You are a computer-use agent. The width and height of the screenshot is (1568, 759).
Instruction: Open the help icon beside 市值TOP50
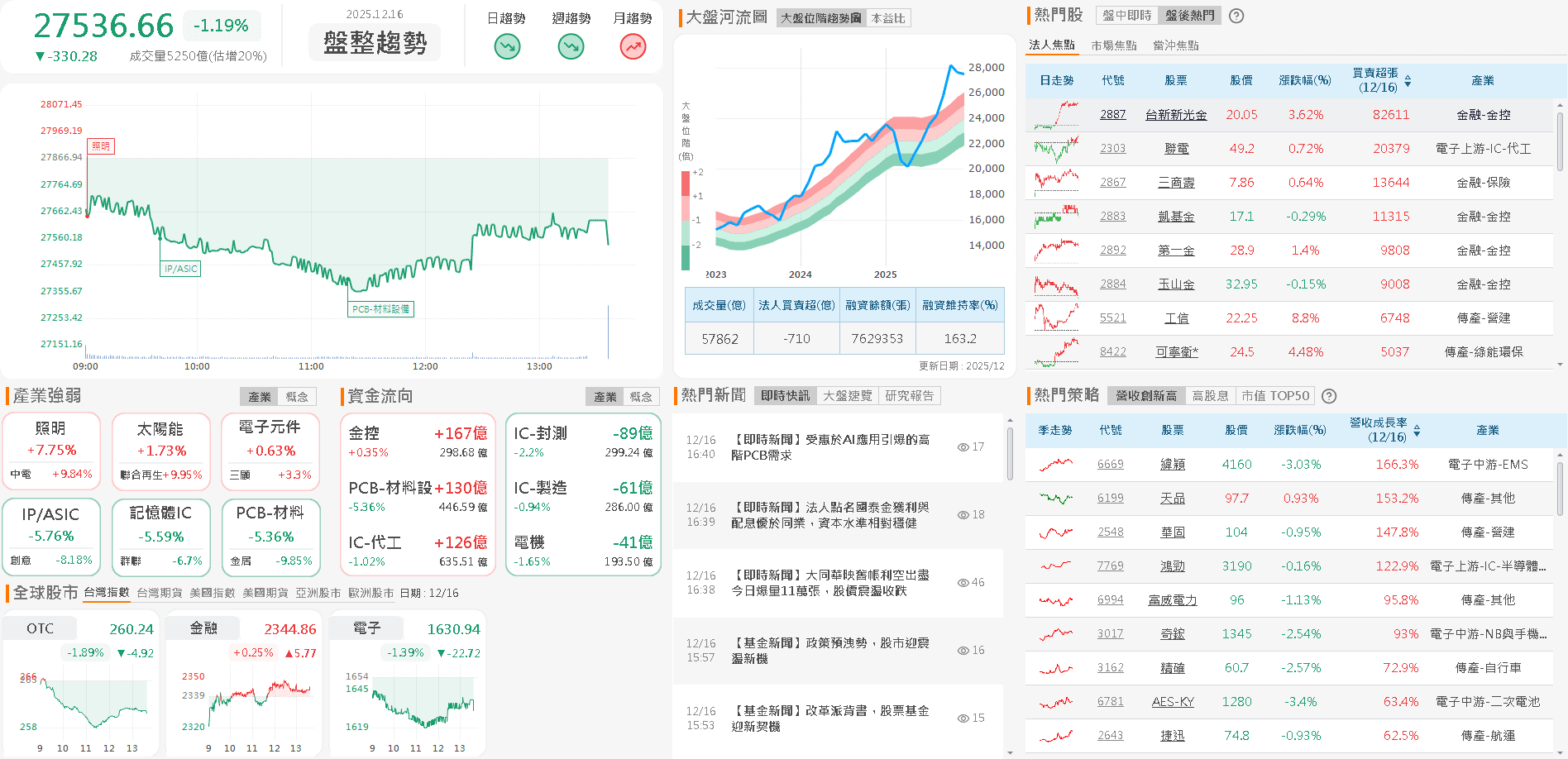coord(1328,395)
